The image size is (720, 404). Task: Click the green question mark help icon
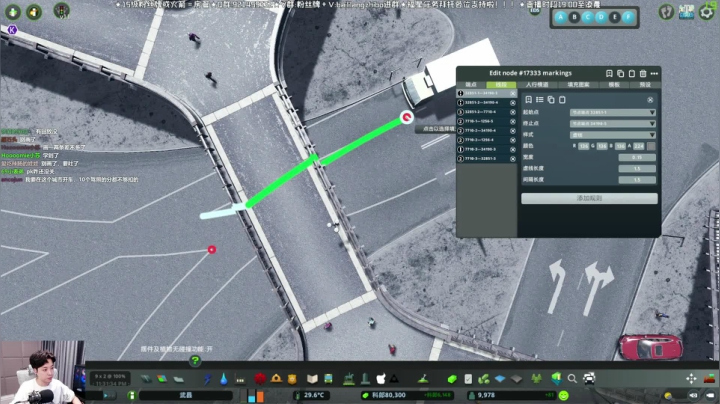coord(195,361)
